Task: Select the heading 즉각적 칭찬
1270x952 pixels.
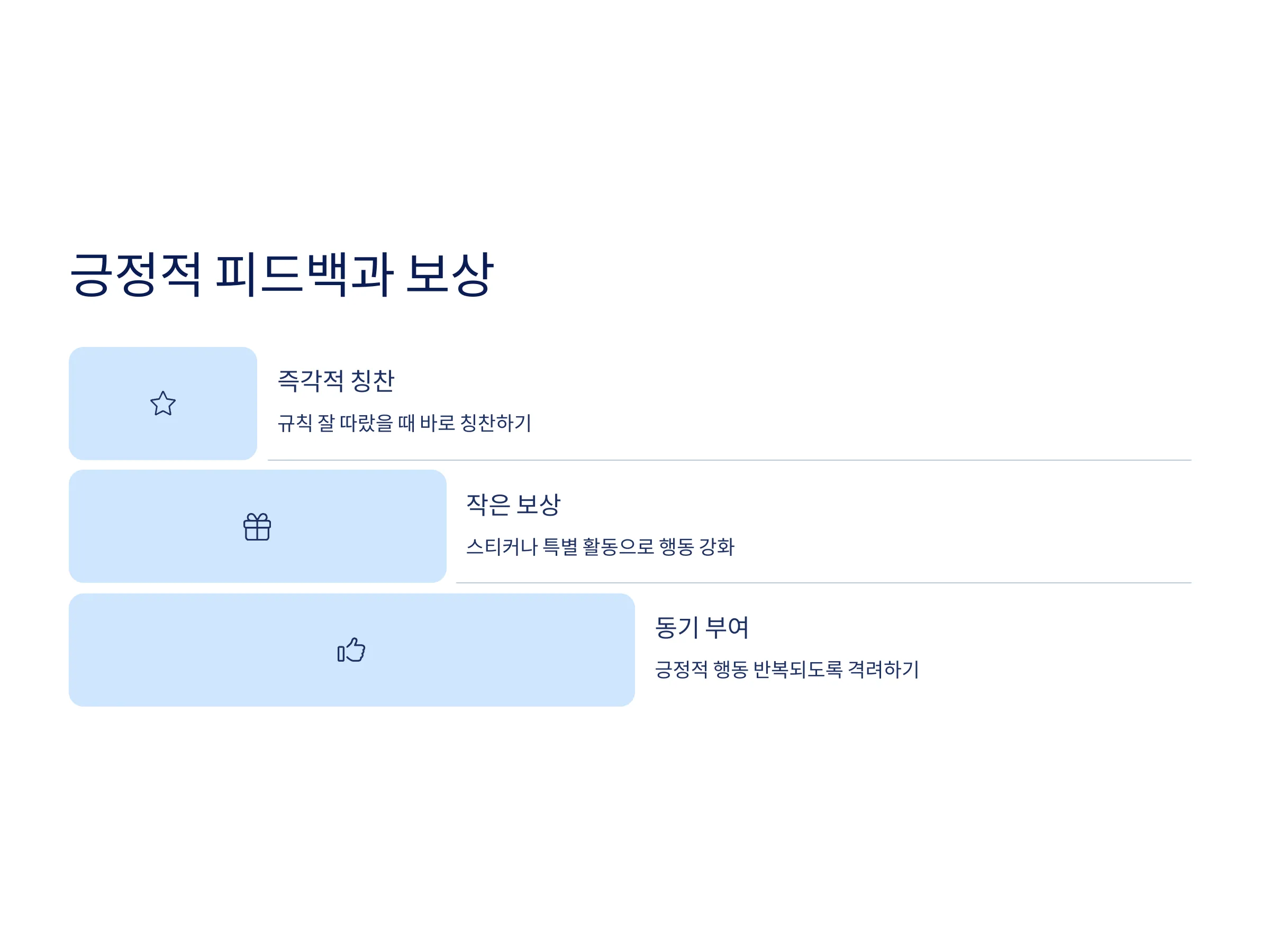Action: (x=336, y=380)
